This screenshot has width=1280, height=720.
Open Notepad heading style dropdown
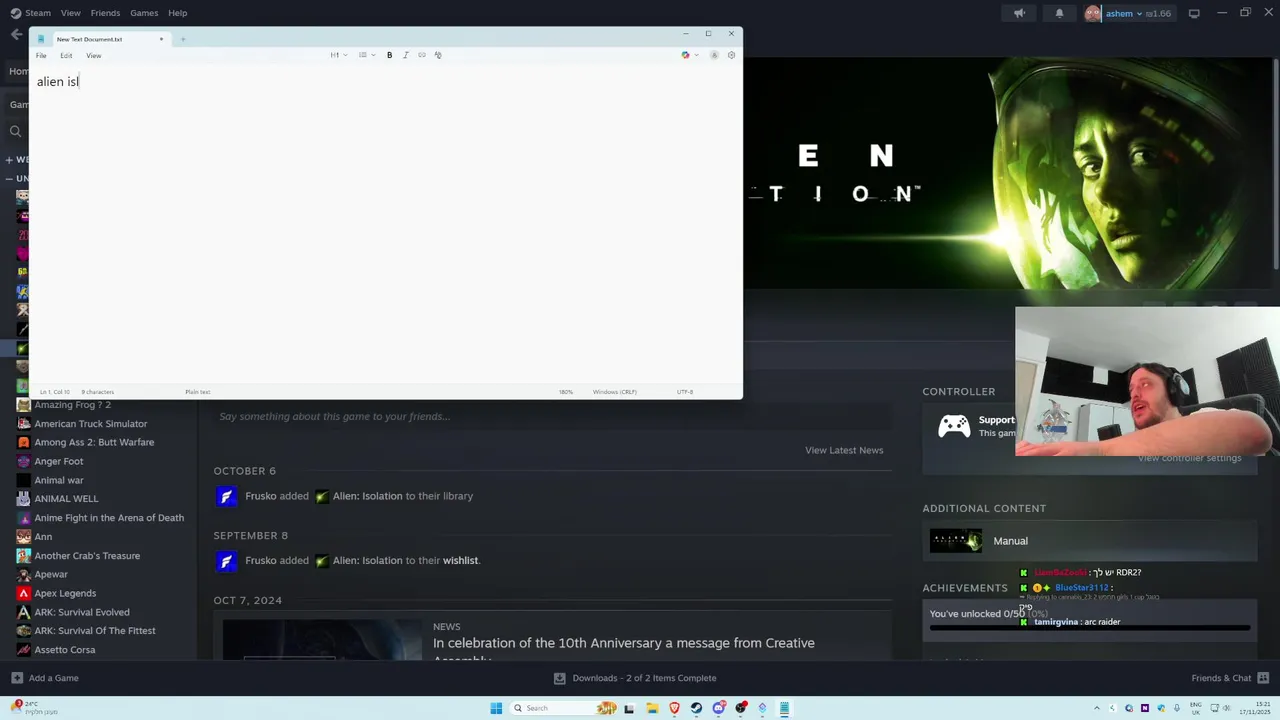click(x=338, y=55)
